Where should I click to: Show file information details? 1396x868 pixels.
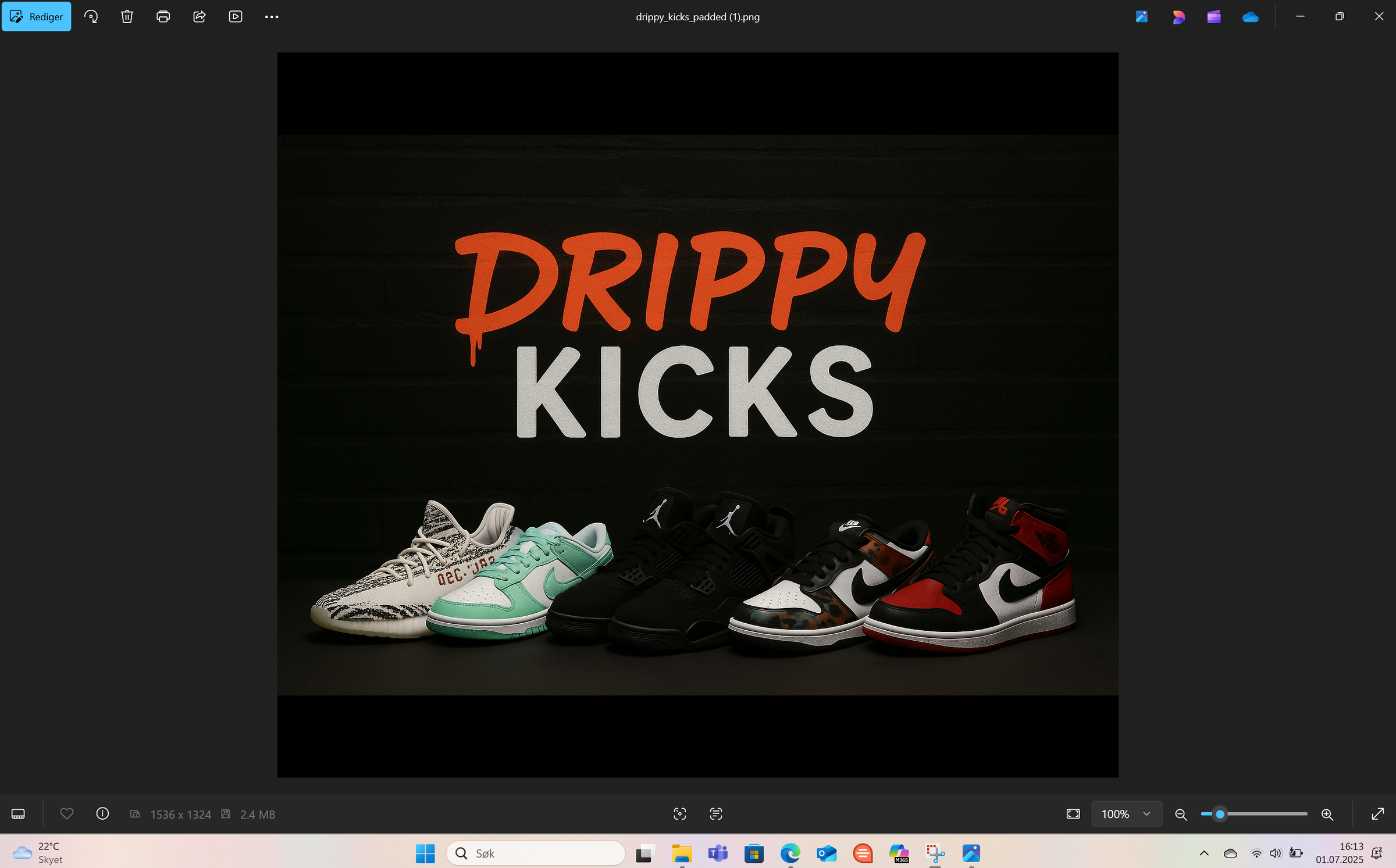pos(102,814)
